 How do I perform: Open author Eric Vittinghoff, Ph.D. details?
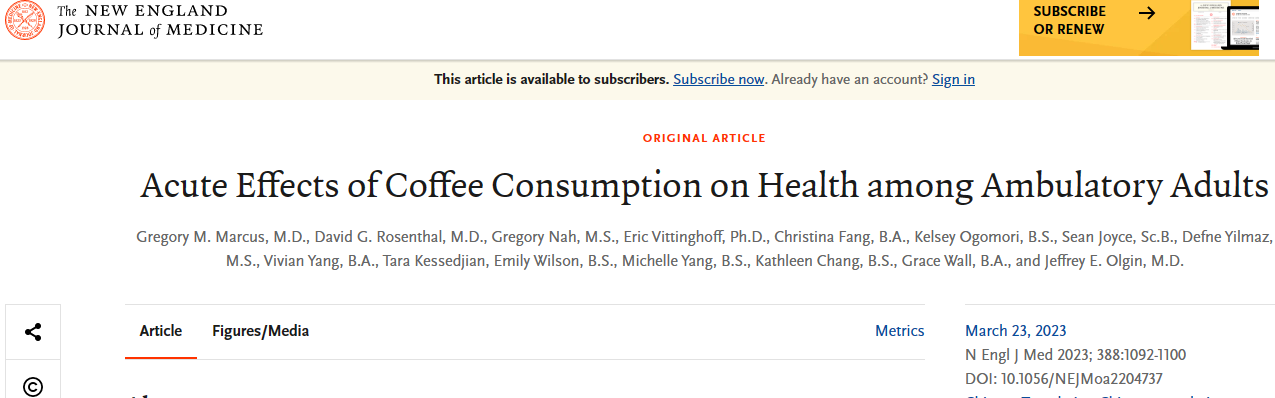coord(691,237)
